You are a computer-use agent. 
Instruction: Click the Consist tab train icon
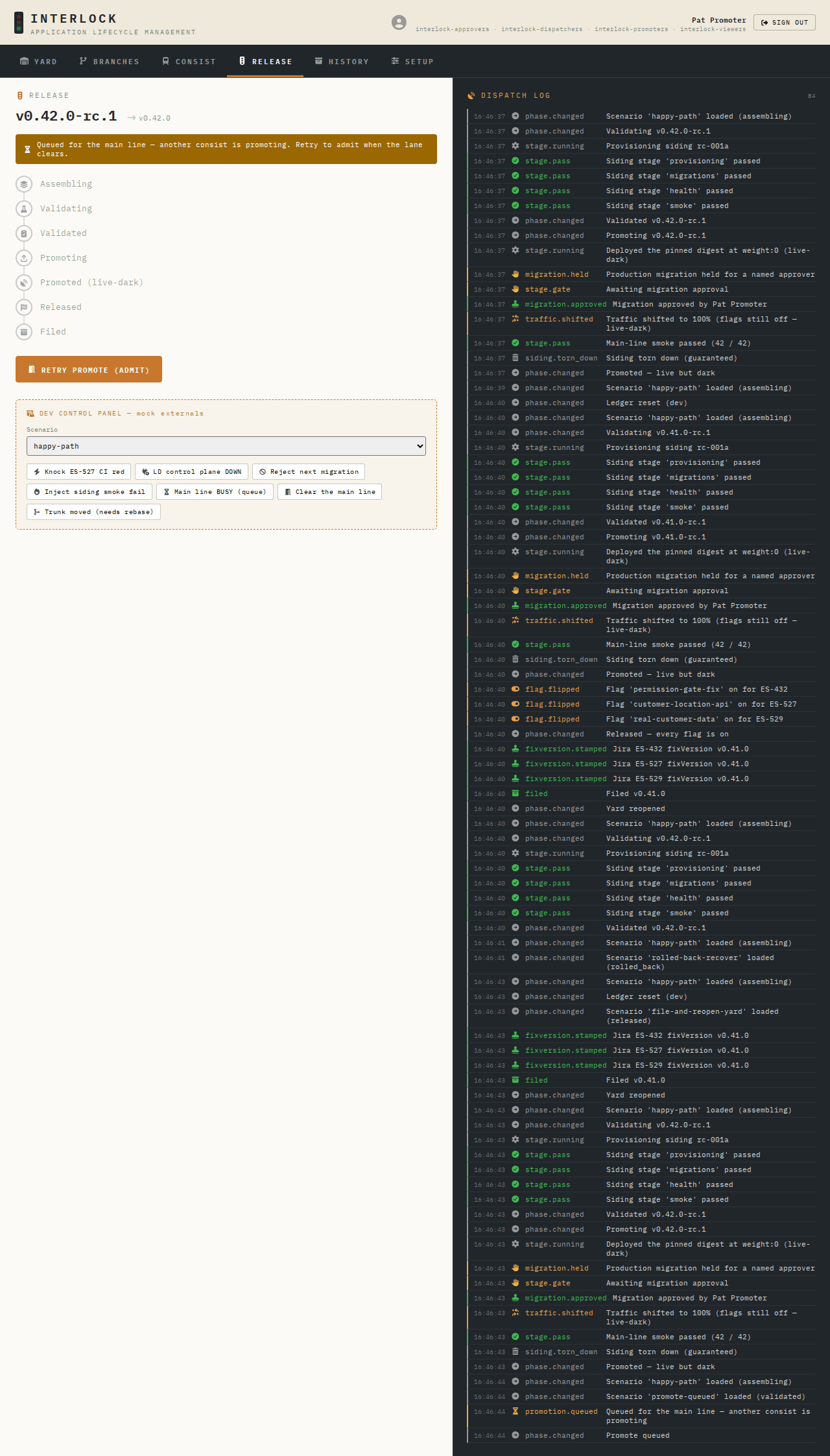[165, 61]
